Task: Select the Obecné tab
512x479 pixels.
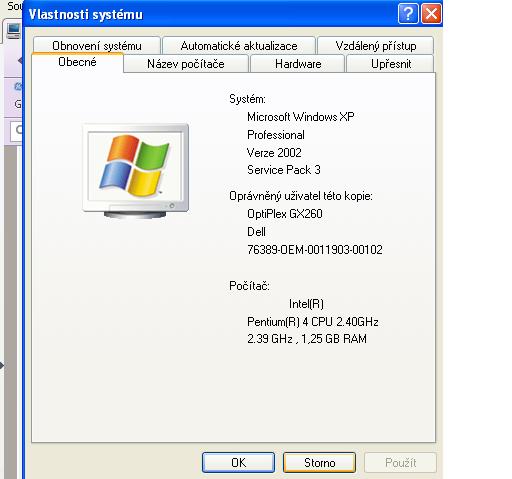Action: coord(77,62)
